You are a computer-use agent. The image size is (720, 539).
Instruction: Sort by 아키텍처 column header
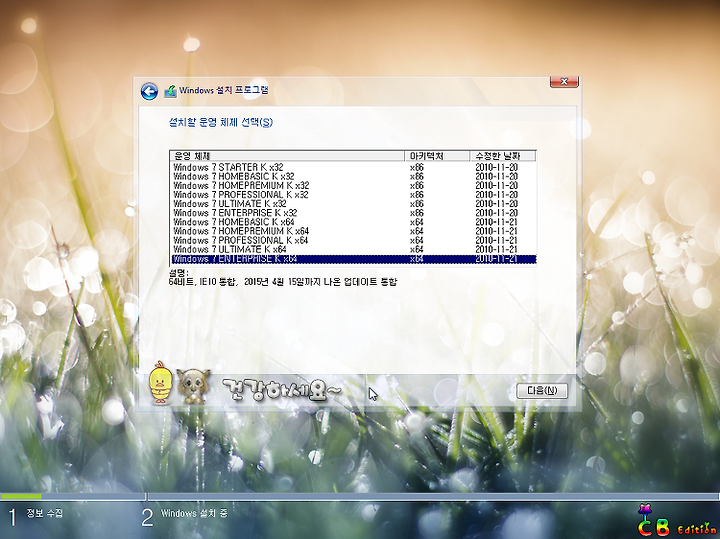point(437,156)
